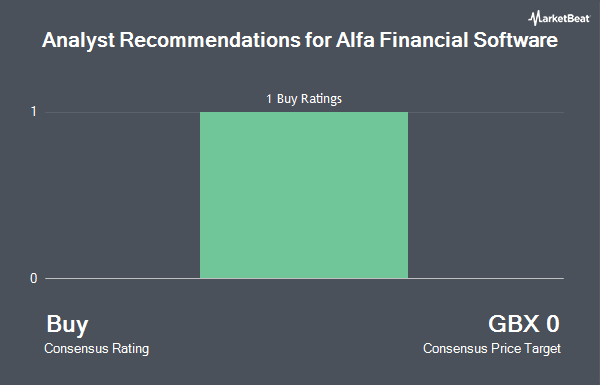Viewport: 600px width, 385px height.
Task: Click the '1 Buy Ratings' bar label
Action: pos(304,99)
